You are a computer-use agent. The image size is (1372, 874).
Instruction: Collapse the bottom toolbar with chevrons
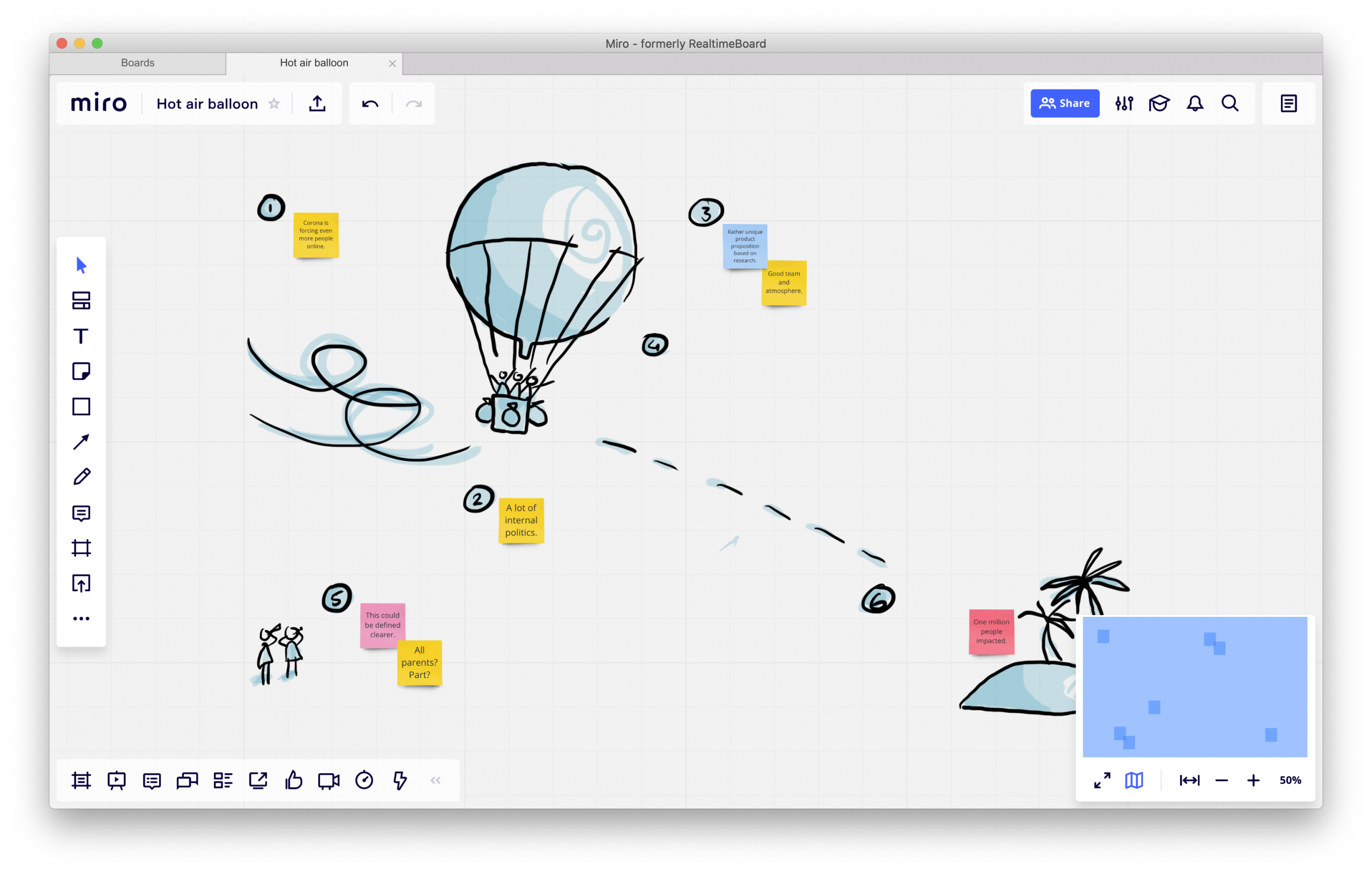435,780
